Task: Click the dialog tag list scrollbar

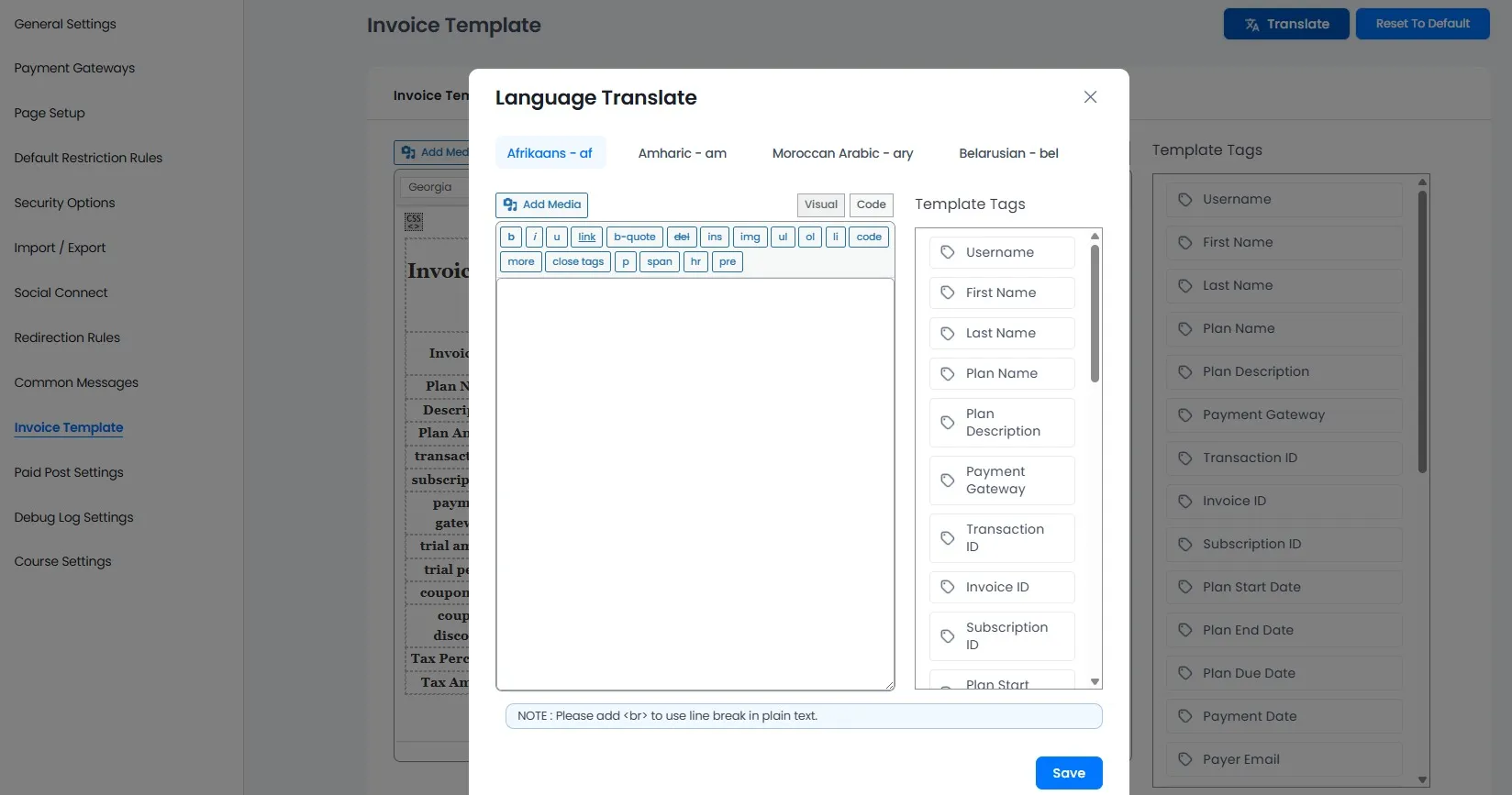Action: 1095,313
